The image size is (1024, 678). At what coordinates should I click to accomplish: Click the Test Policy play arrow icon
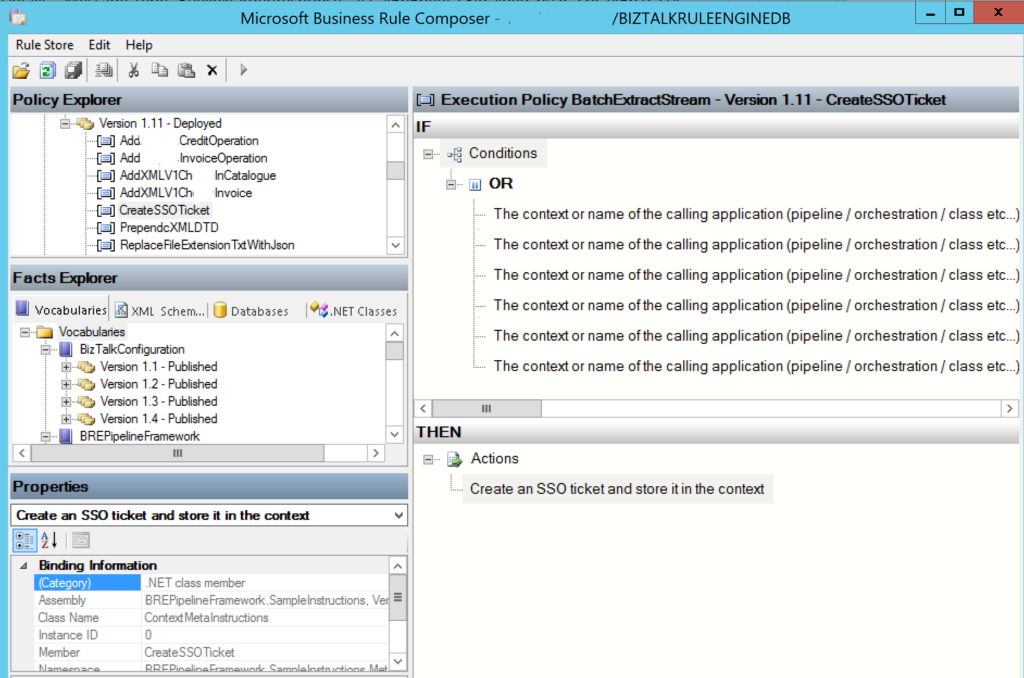click(244, 70)
